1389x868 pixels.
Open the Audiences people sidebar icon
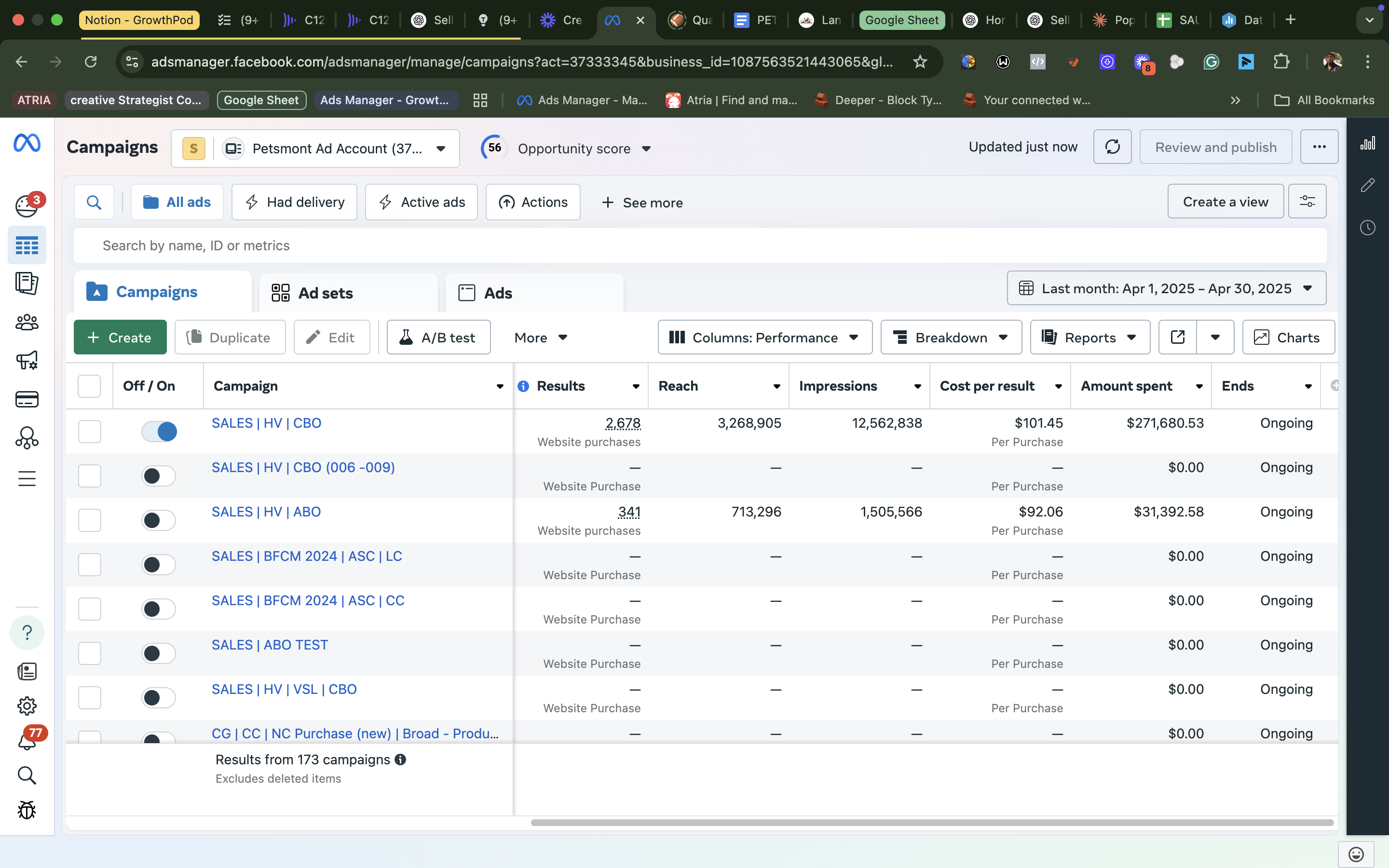click(27, 323)
